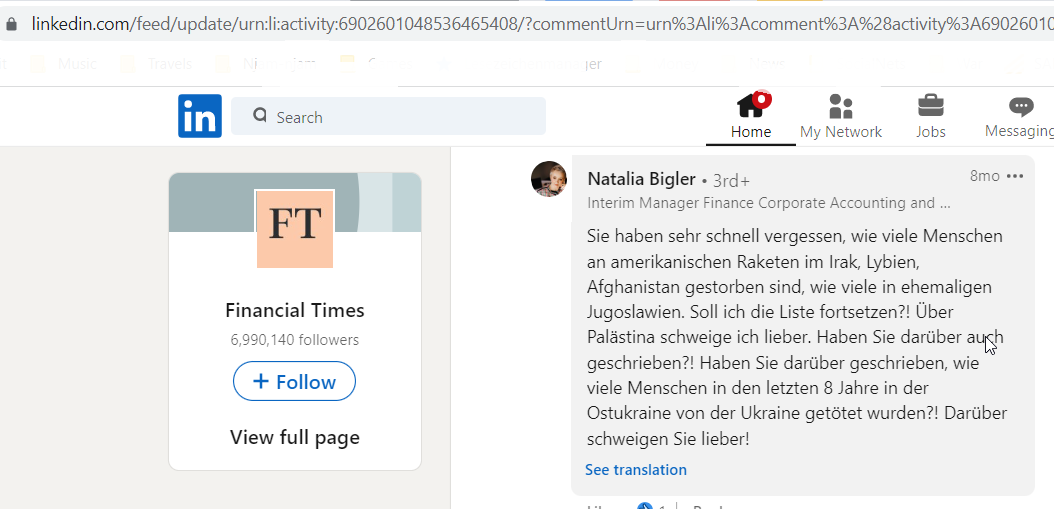Open the Music bookmark folder
The height and width of the screenshot is (509, 1054).
point(65,64)
